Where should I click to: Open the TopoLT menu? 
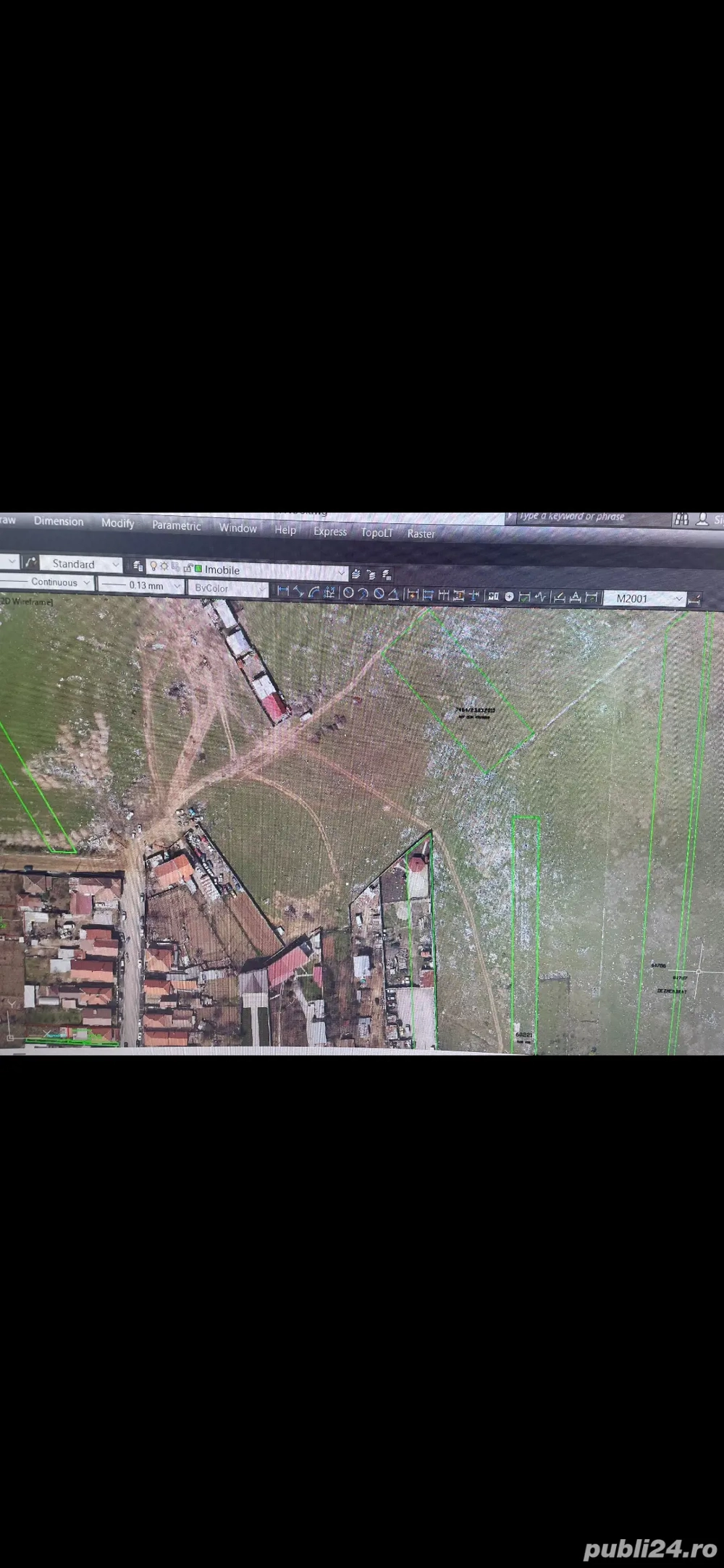click(x=376, y=533)
